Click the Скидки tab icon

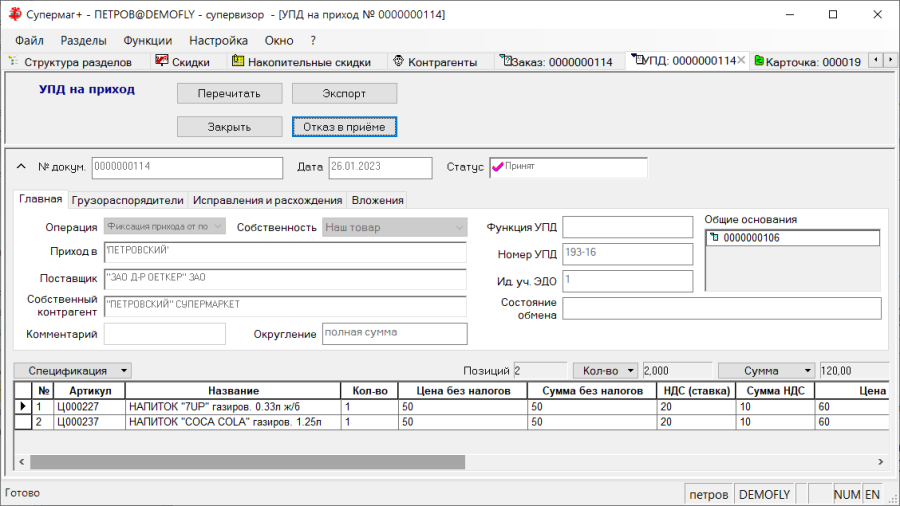coord(161,61)
